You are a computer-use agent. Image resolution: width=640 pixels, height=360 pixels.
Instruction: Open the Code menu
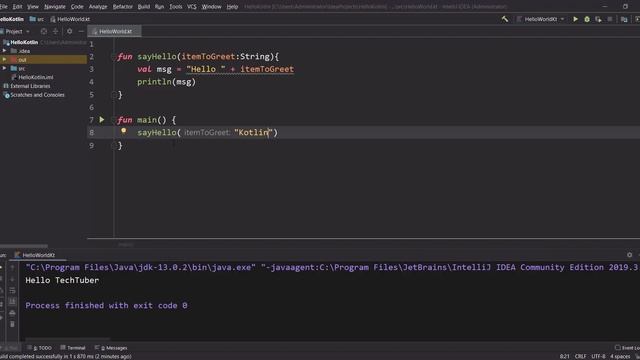coord(77,7)
